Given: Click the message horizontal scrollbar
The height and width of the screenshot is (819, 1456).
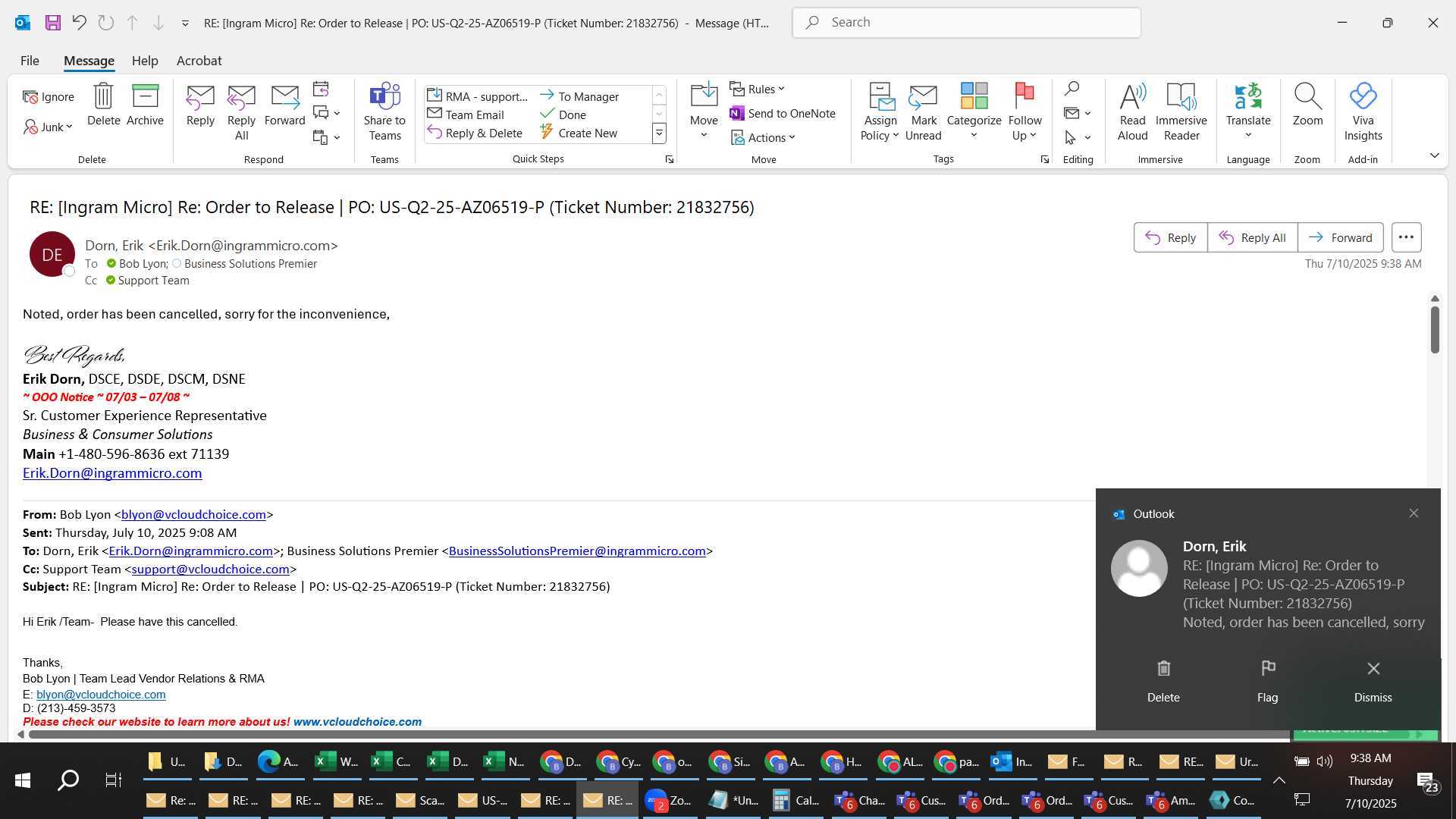Looking at the screenshot, I should tap(658, 734).
